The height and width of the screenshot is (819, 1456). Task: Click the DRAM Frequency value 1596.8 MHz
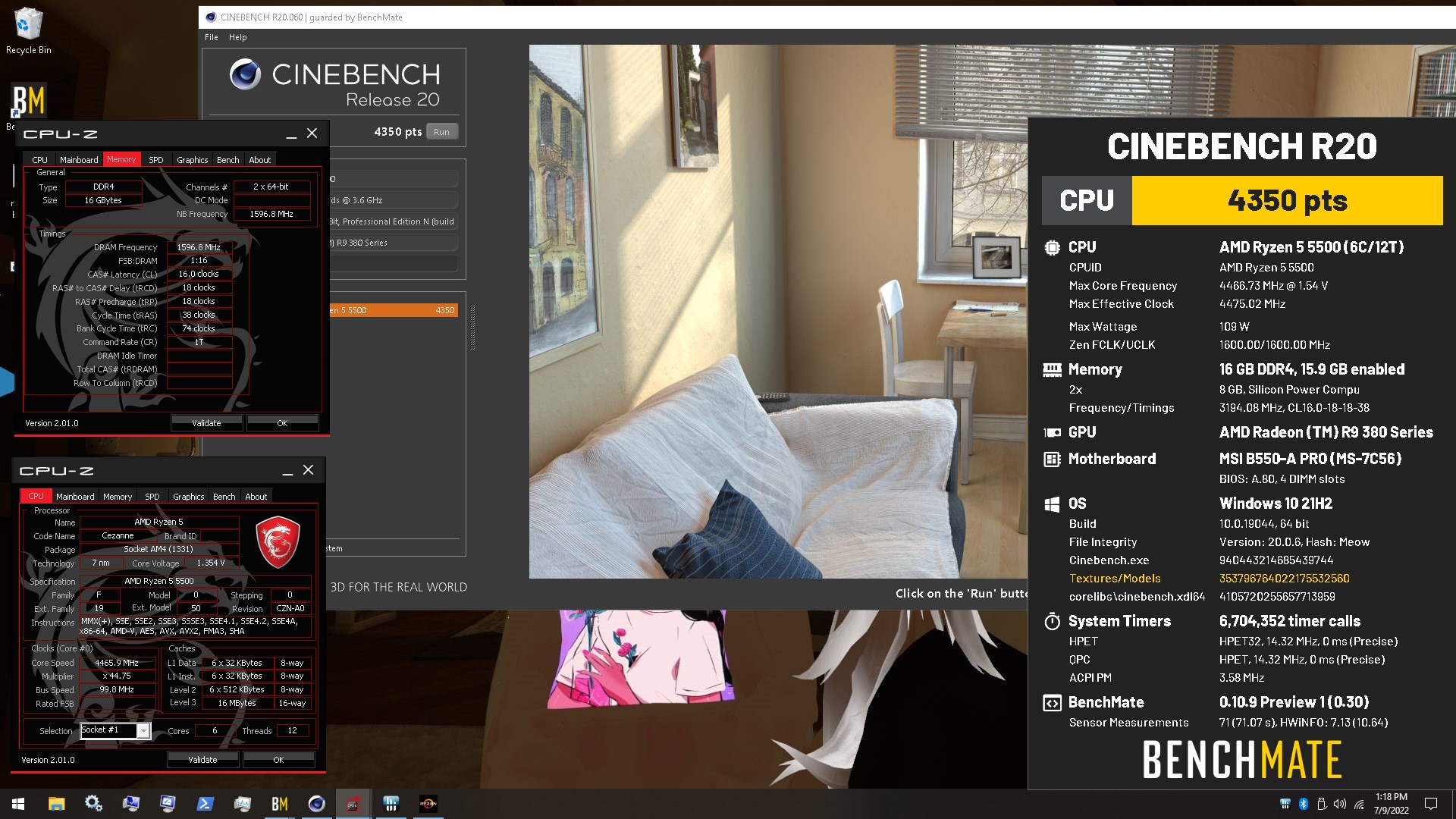[x=199, y=247]
